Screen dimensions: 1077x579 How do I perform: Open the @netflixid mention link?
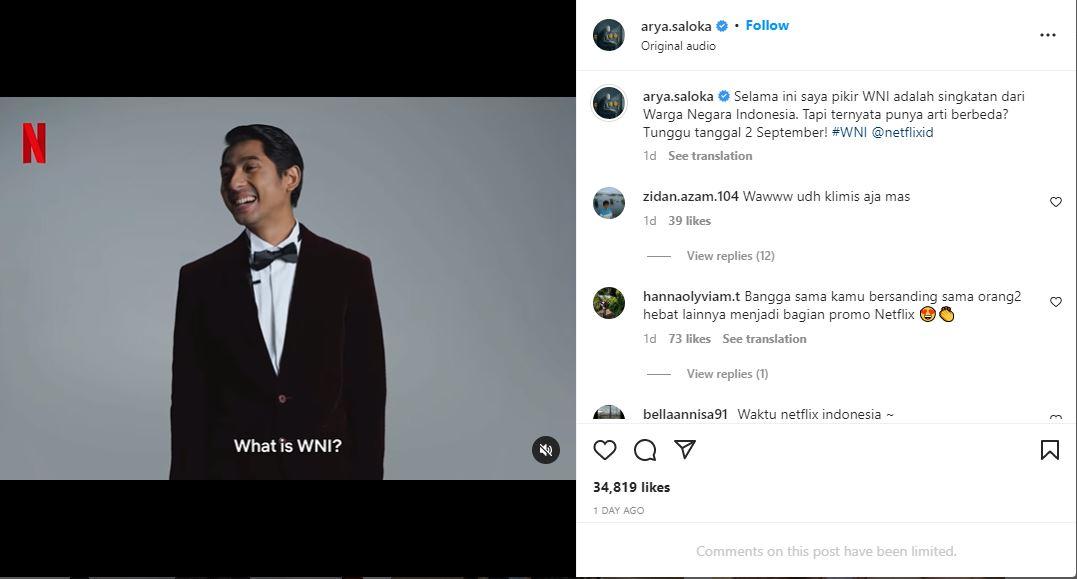(902, 132)
